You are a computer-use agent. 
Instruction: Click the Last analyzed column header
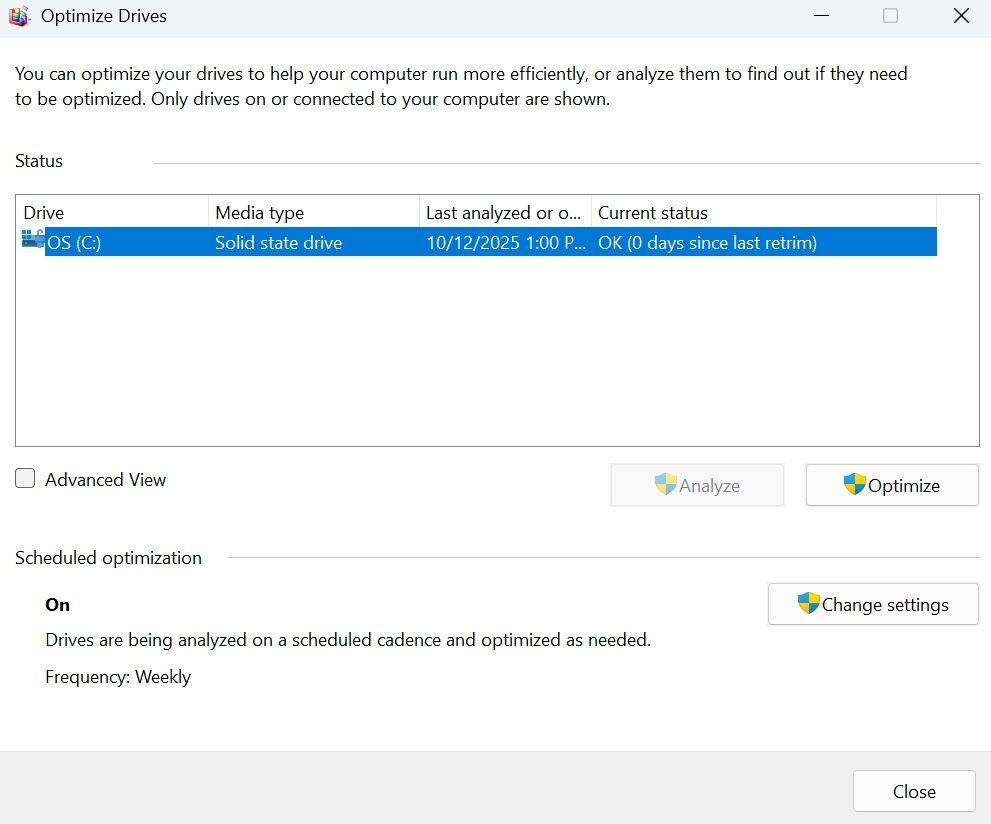504,213
